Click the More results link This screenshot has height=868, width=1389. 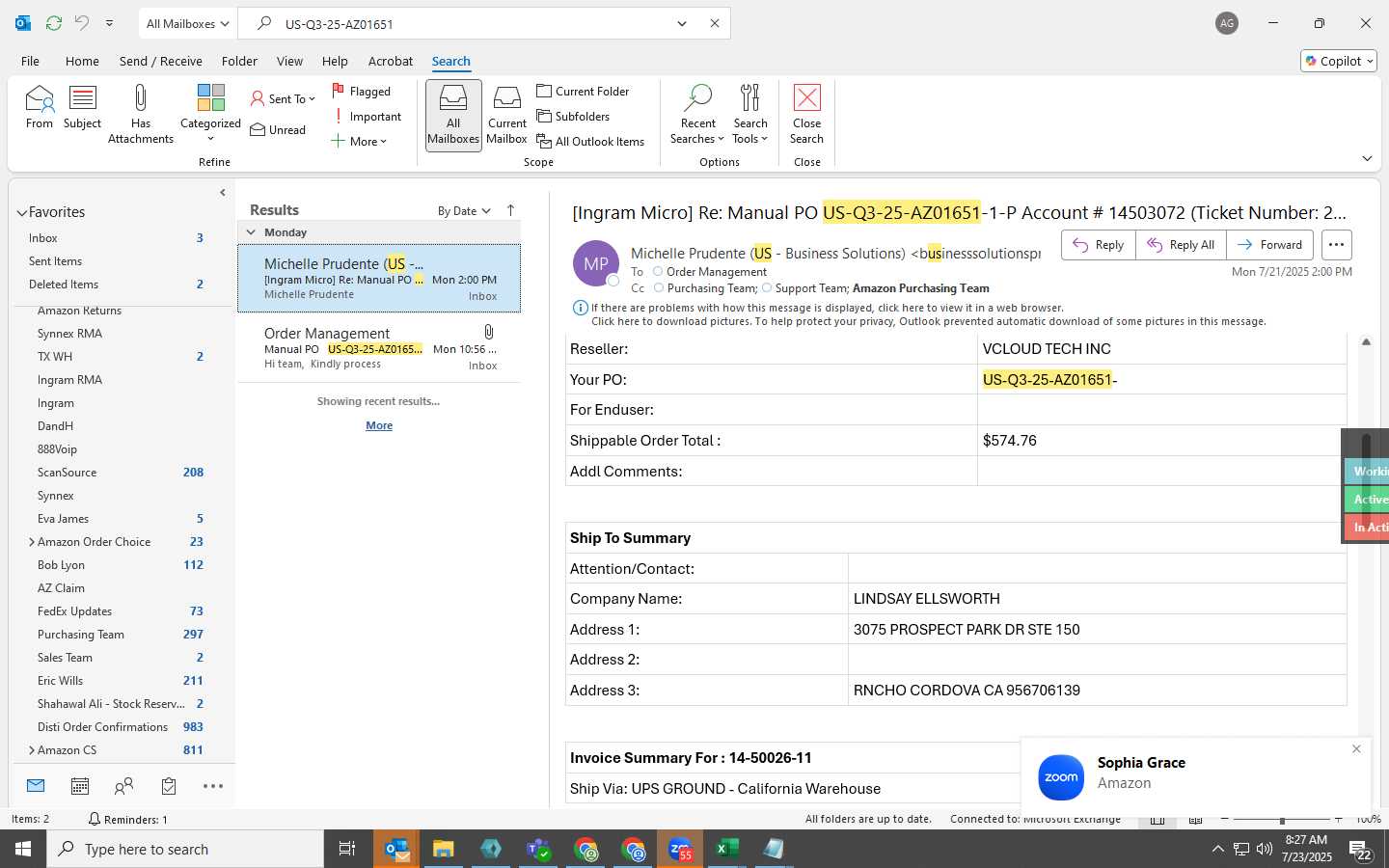click(x=379, y=425)
